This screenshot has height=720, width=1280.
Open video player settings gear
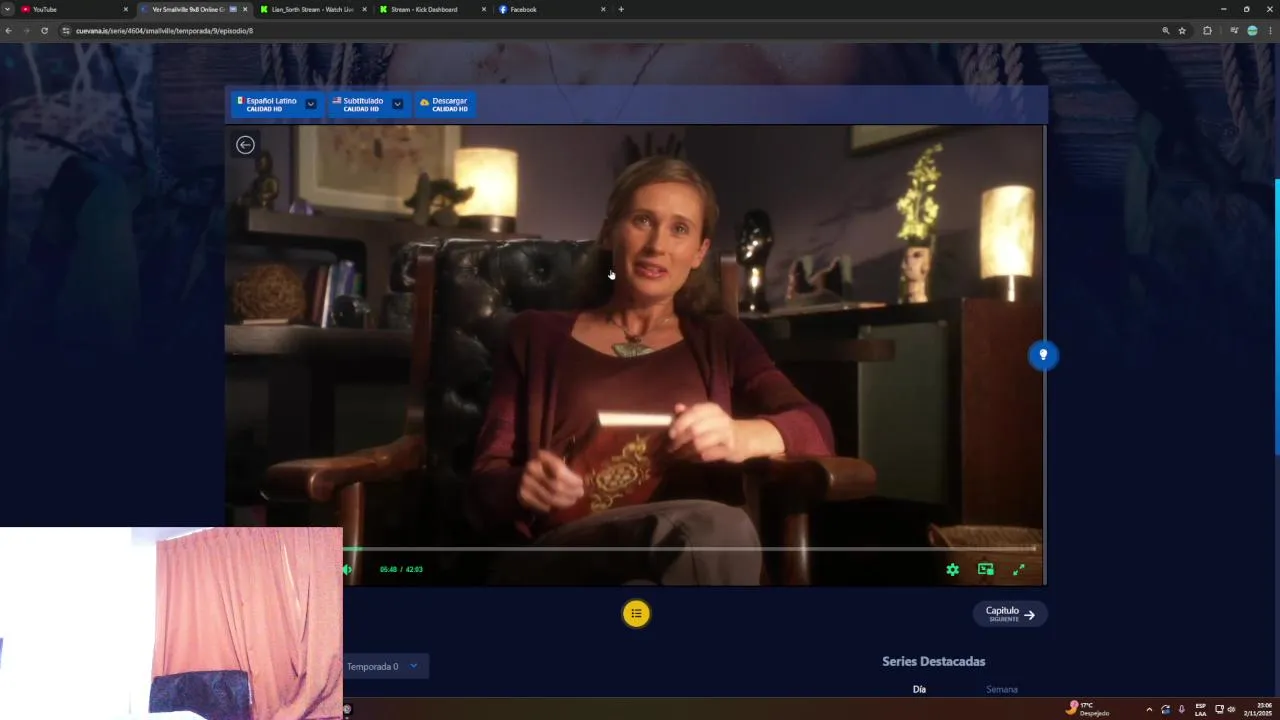953,569
